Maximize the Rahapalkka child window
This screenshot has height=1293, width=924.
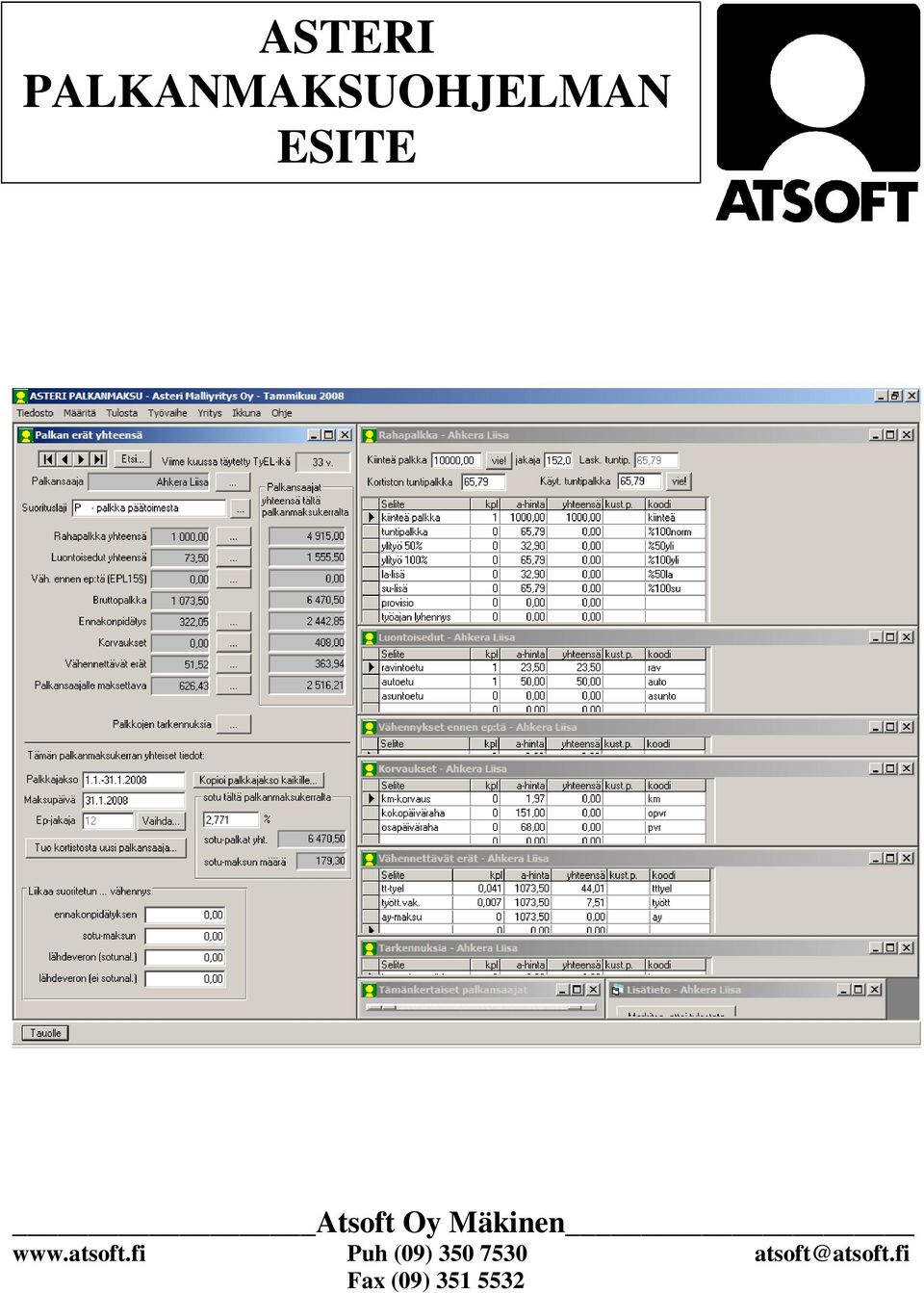coord(890,435)
